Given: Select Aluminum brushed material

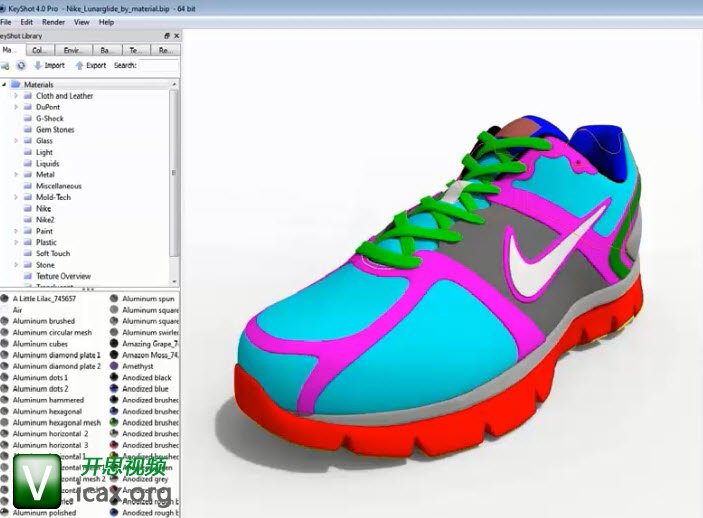Looking at the screenshot, I should click(41, 321).
